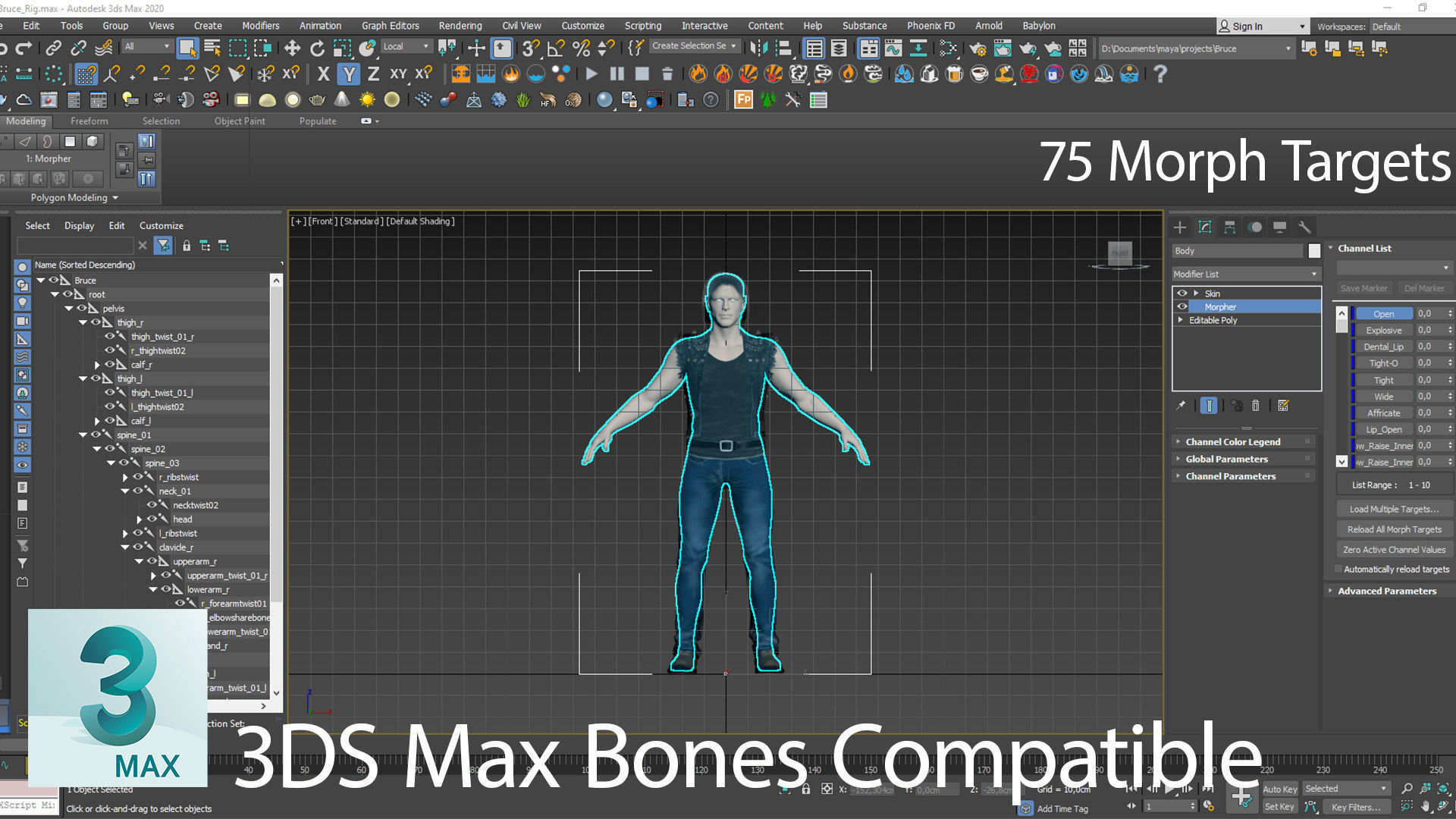Viewport: 1456px width, 819px height.
Task: Expand the Editable Poly stack entry
Action: [1181, 321]
